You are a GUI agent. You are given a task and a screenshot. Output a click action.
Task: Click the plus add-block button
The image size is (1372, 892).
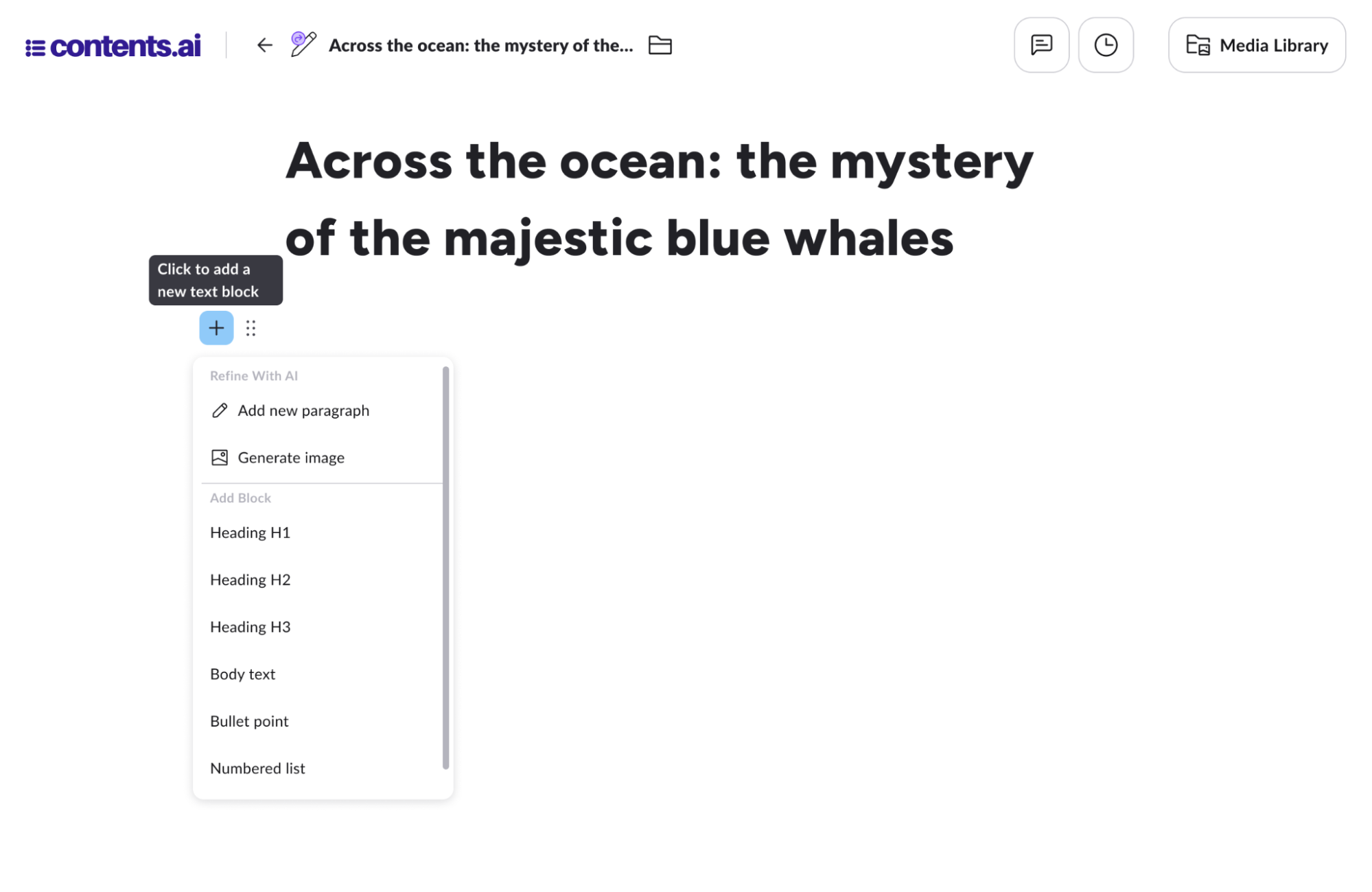pos(216,328)
